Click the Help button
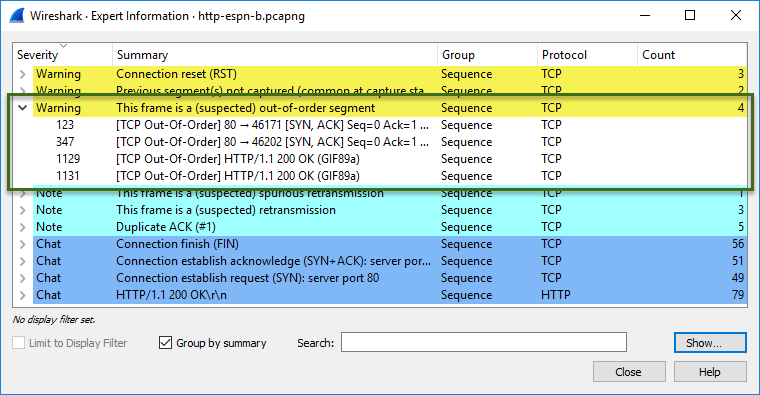The width and height of the screenshot is (760, 395). [x=710, y=372]
